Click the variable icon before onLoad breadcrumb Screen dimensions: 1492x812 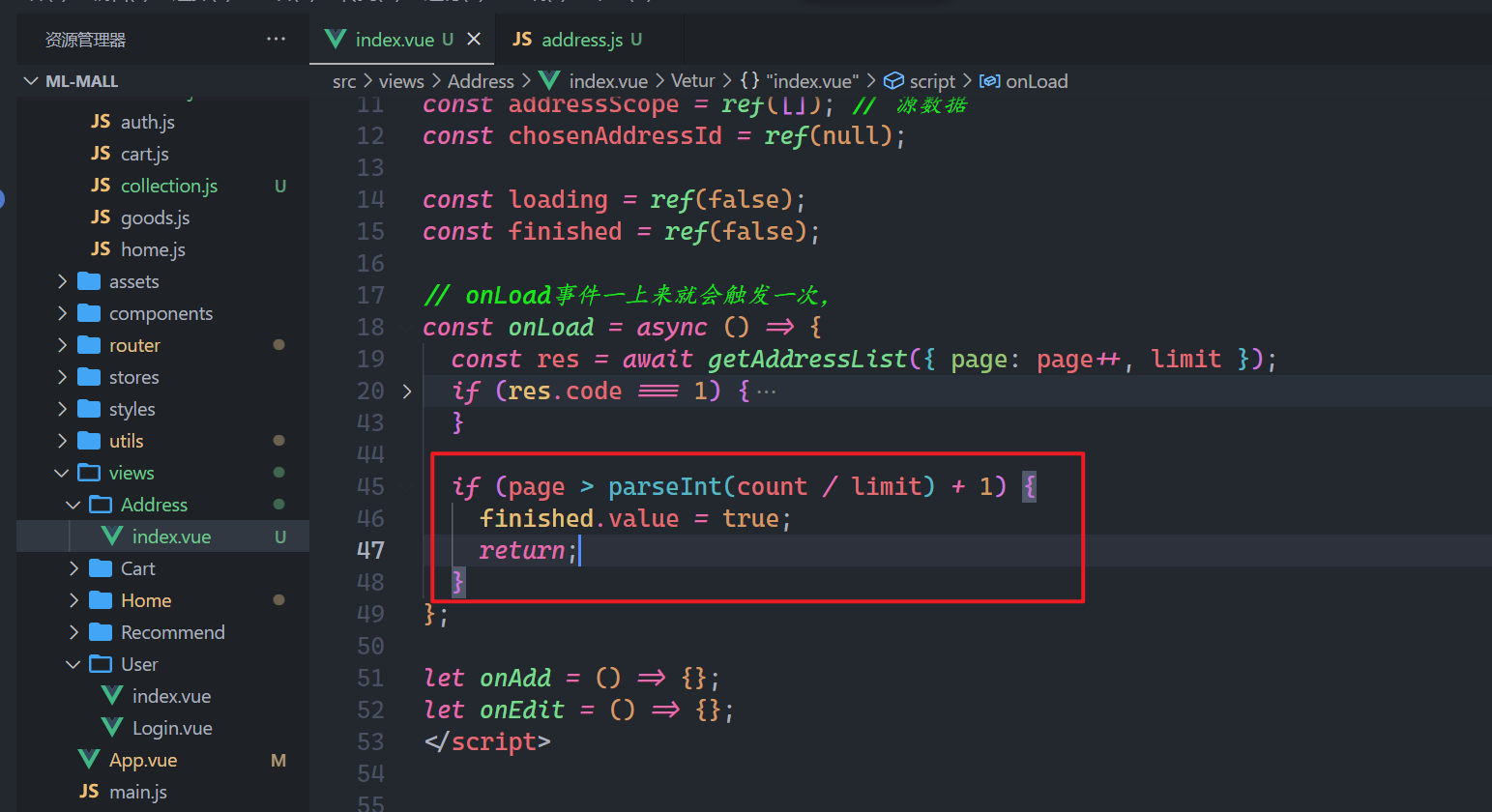990,81
